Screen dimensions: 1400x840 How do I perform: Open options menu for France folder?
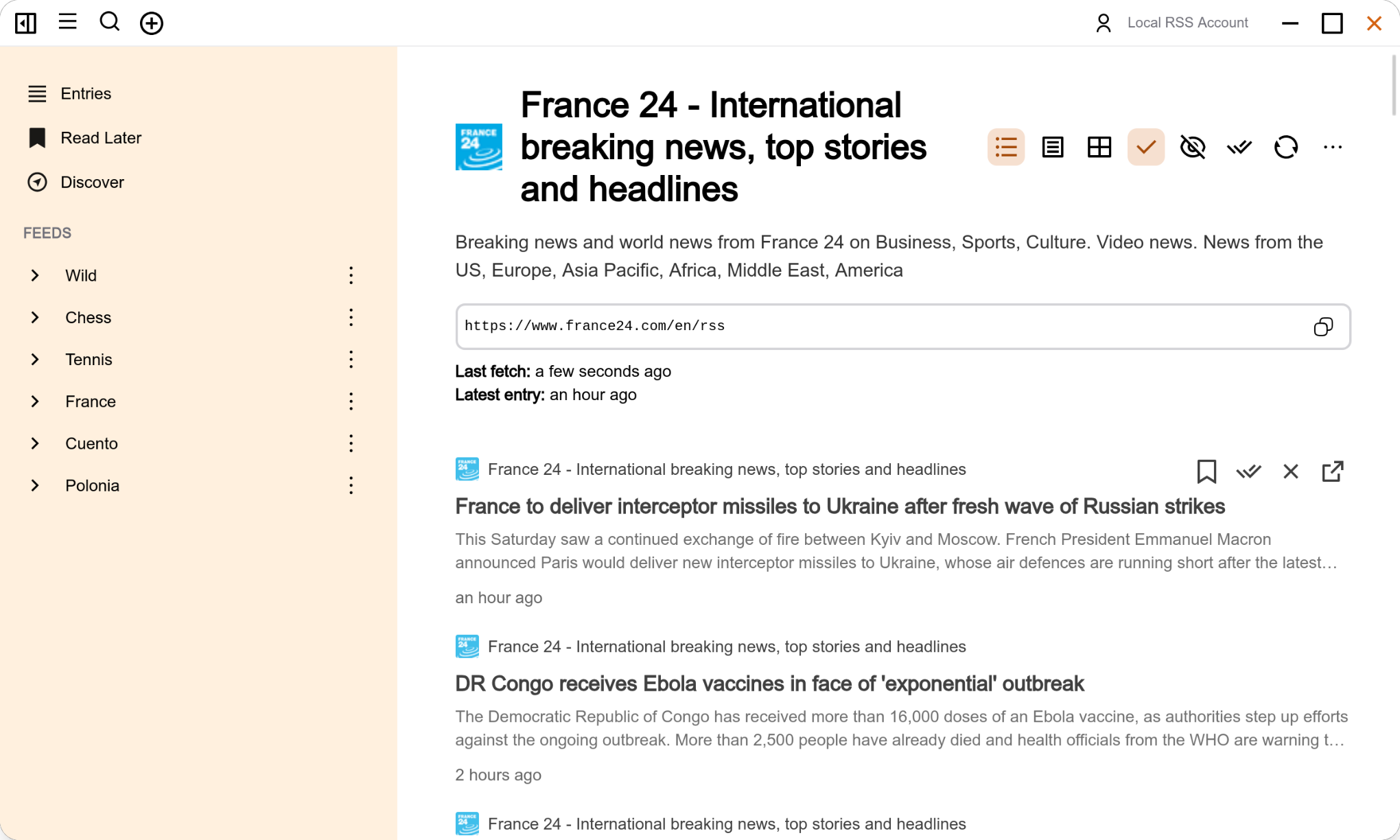351,401
